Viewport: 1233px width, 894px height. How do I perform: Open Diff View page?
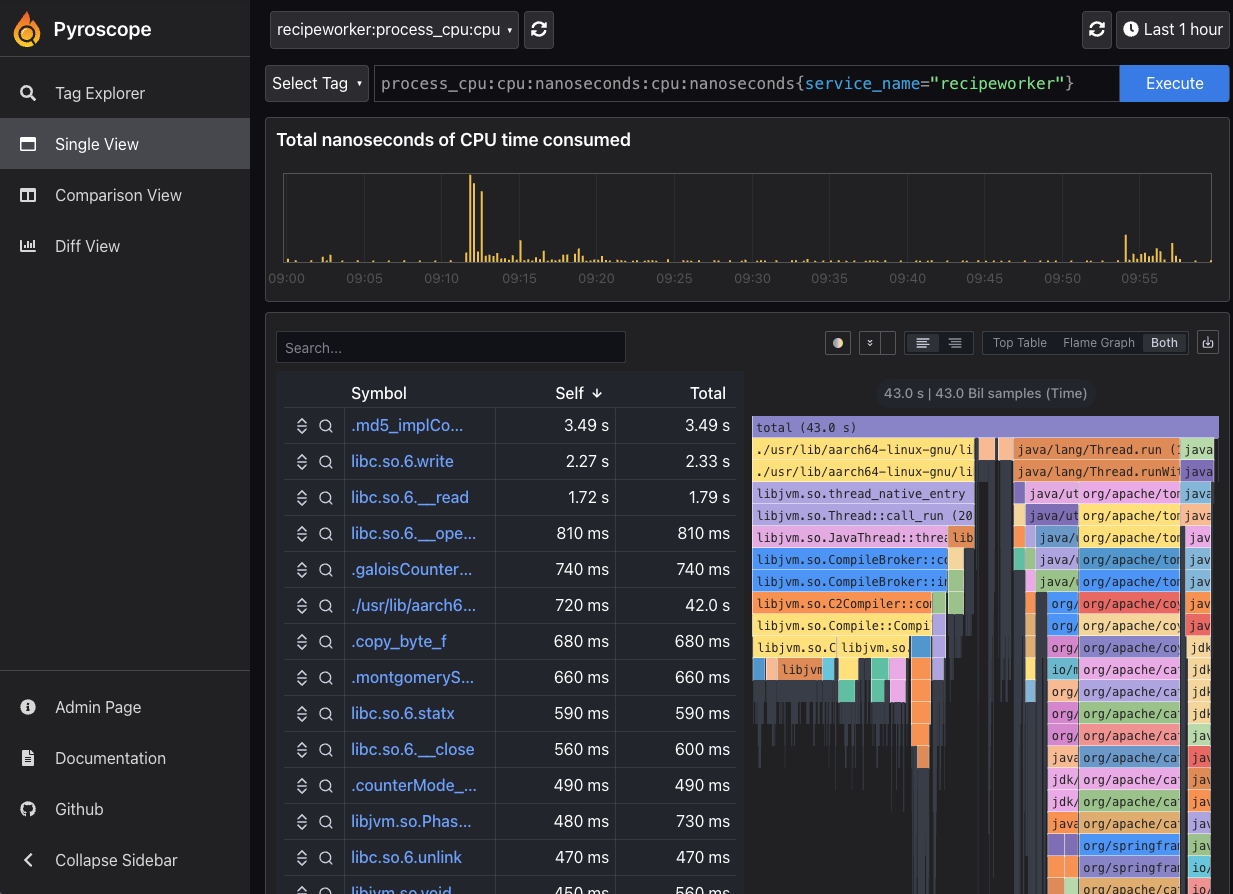tap(125, 246)
